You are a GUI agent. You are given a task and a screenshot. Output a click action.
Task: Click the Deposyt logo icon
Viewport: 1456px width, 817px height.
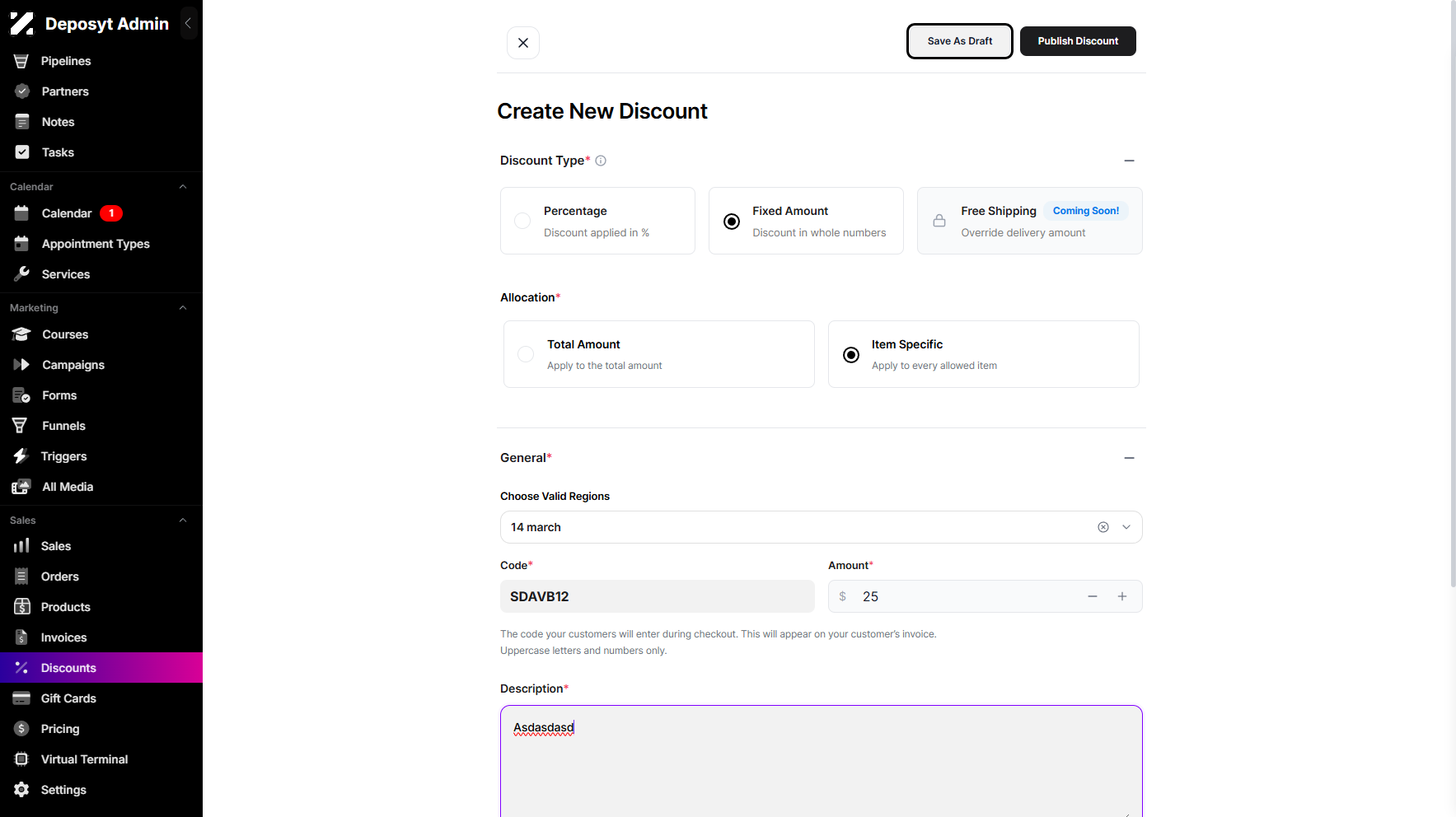click(21, 24)
